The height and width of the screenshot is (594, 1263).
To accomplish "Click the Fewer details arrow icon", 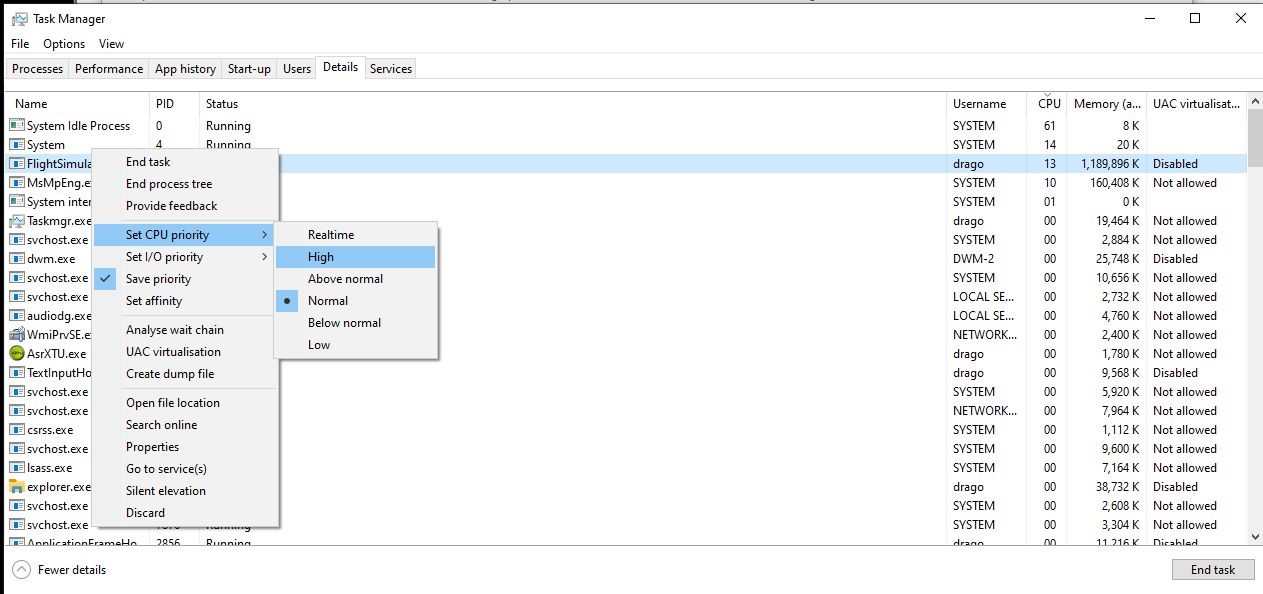I will [21, 570].
